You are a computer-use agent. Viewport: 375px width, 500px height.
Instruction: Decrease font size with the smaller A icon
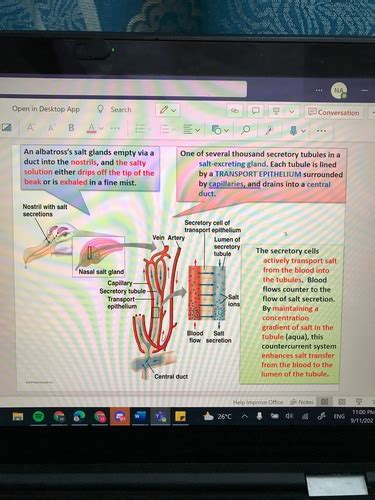51,128
